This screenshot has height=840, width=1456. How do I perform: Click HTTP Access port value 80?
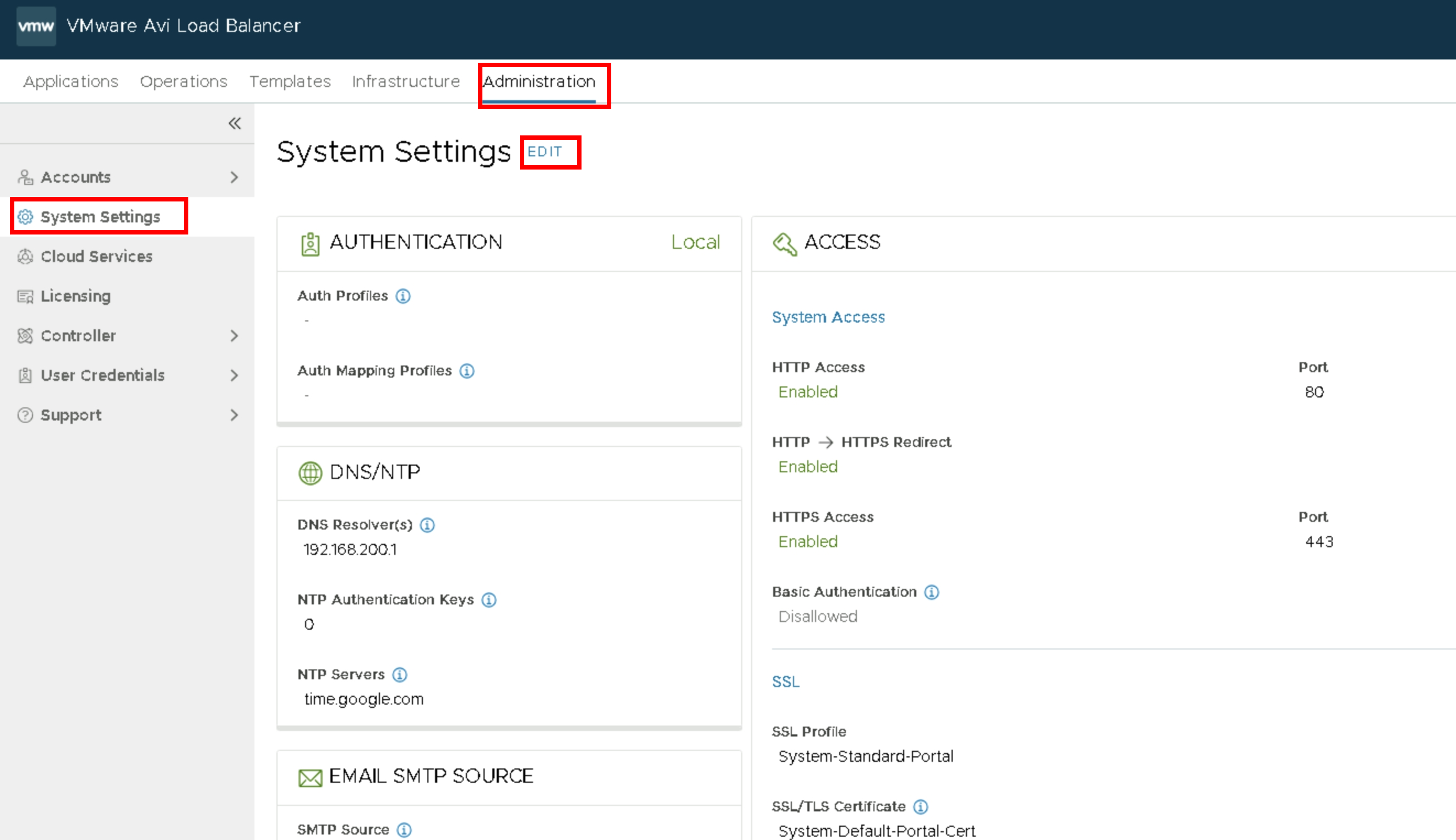coord(1314,392)
